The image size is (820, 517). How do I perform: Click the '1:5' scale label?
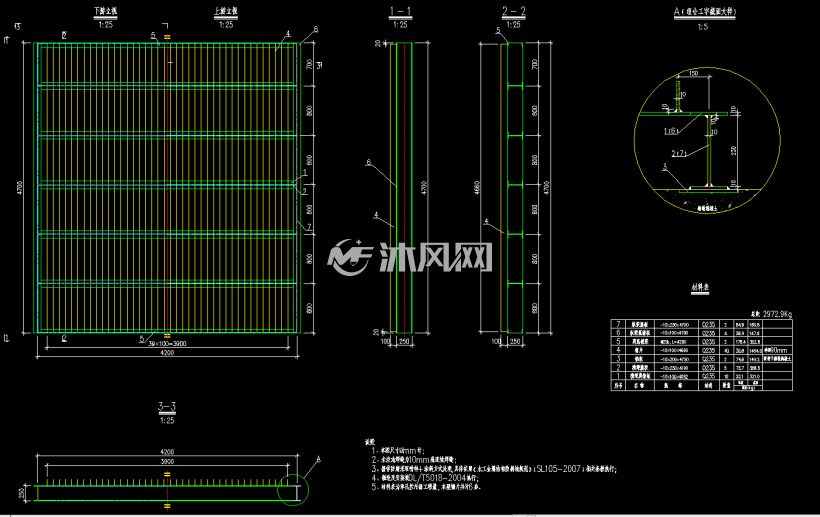[703, 27]
